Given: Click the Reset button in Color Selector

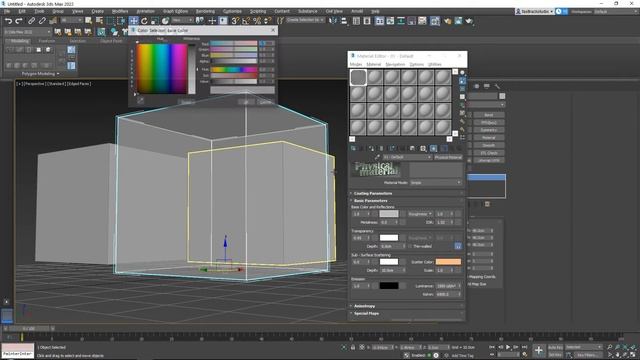Looking at the screenshot, I should coord(187,102).
